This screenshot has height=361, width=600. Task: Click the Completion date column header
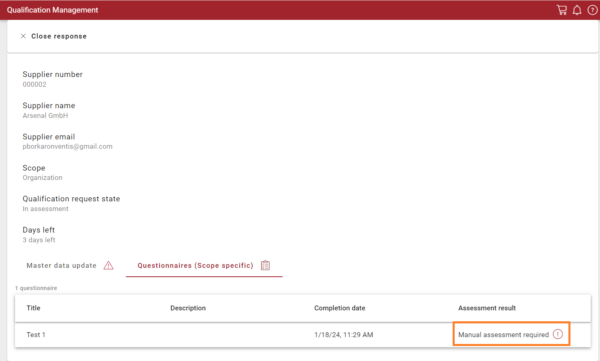(x=339, y=308)
